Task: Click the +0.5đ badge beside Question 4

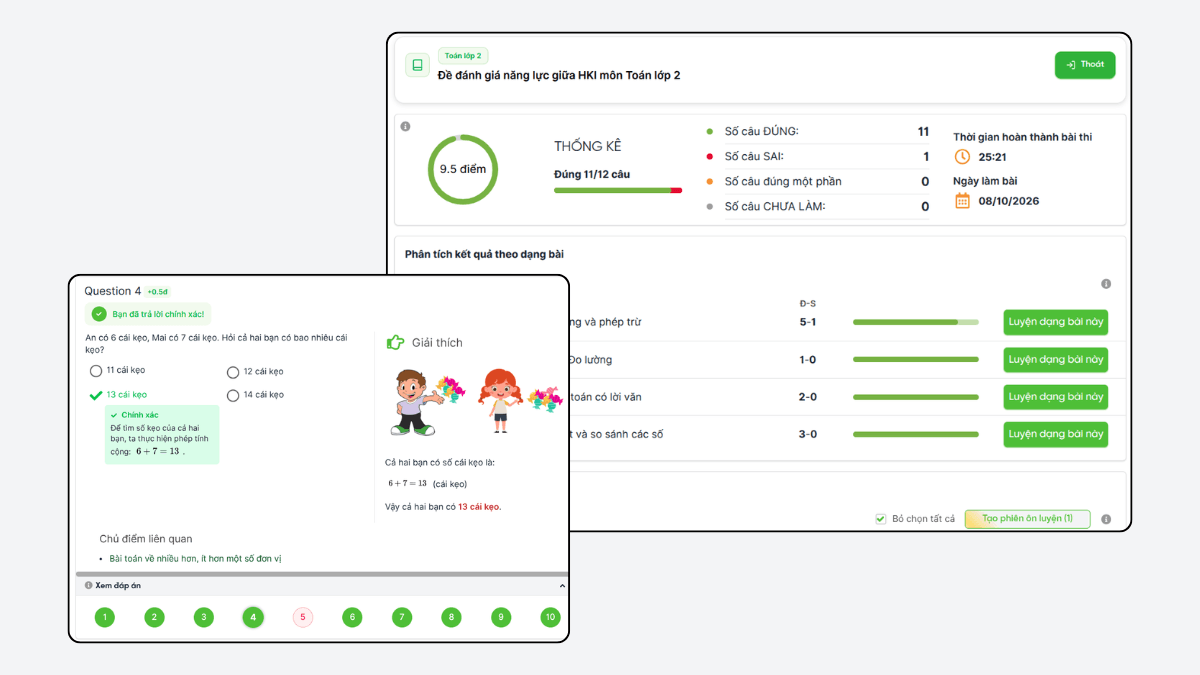Action: pyautogui.click(x=158, y=292)
